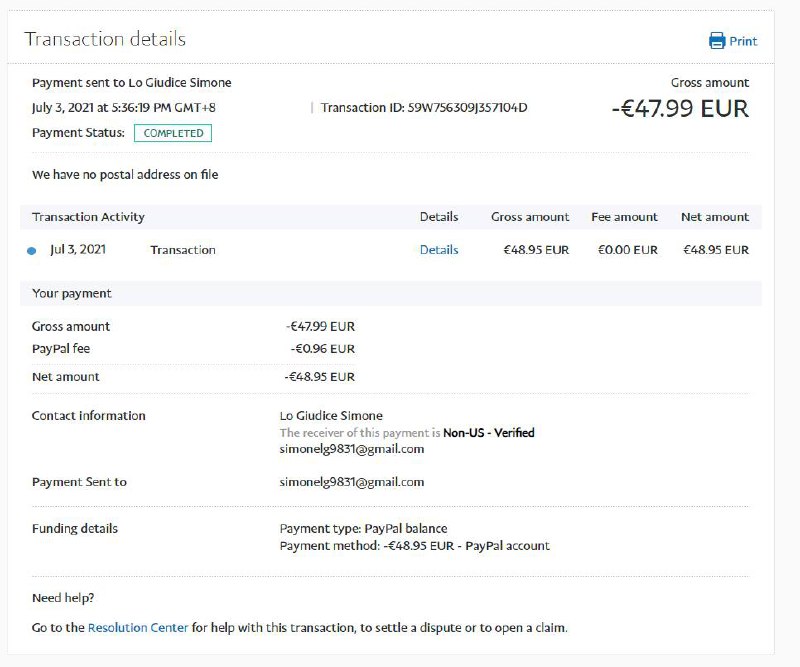Open the Resolution Center link

click(138, 628)
